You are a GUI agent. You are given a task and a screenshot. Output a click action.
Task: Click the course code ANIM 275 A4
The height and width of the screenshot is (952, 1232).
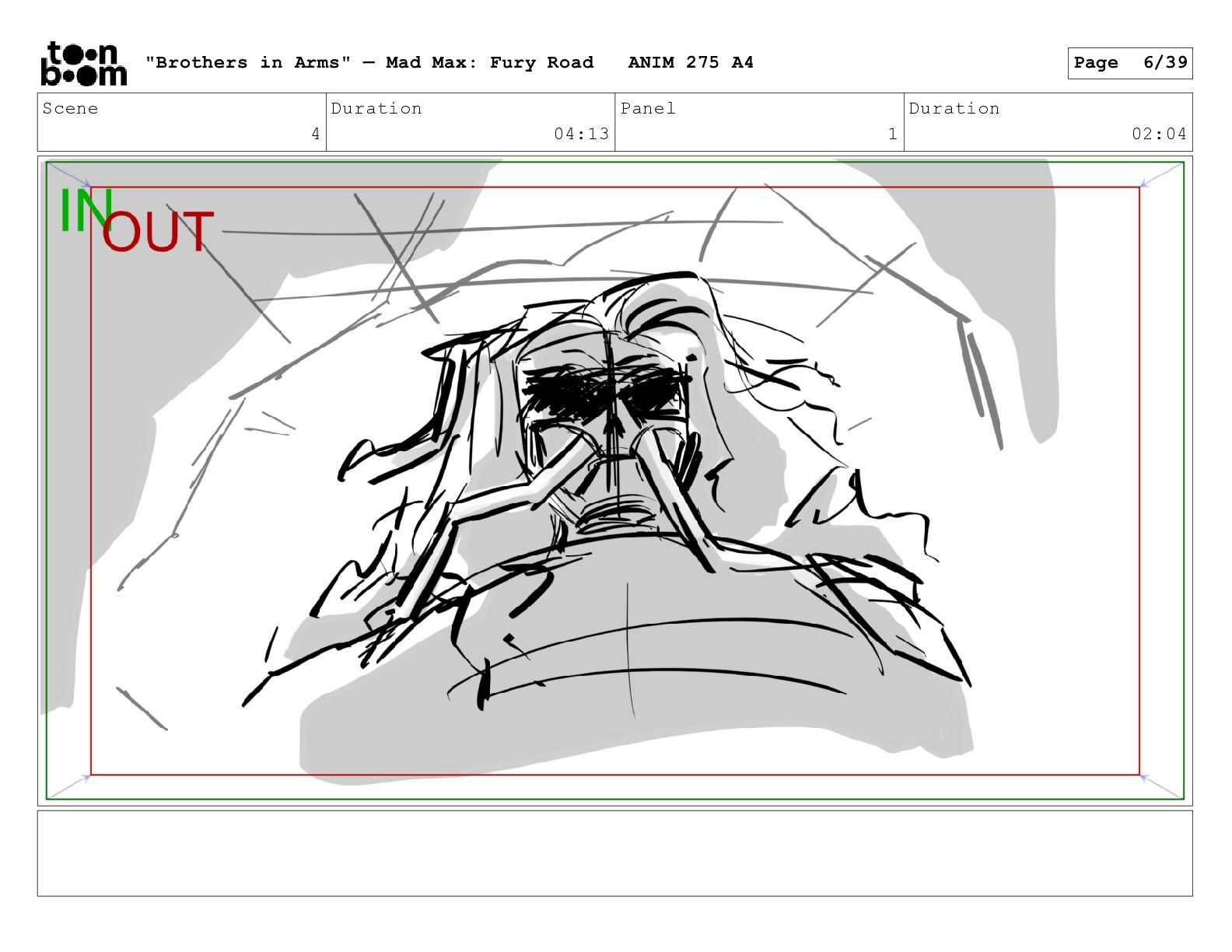(691, 62)
